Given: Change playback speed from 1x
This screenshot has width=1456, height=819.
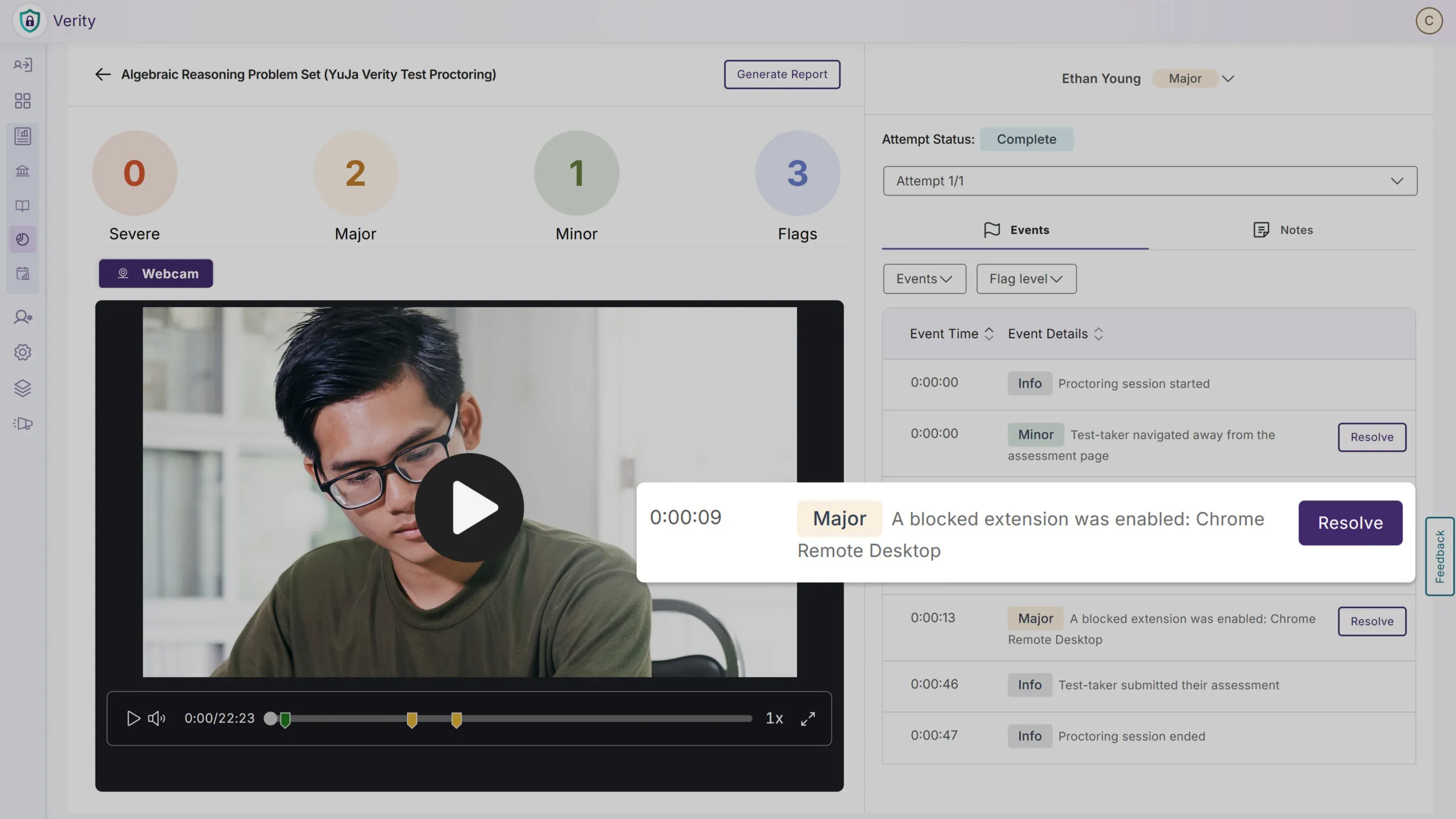Looking at the screenshot, I should [774, 719].
